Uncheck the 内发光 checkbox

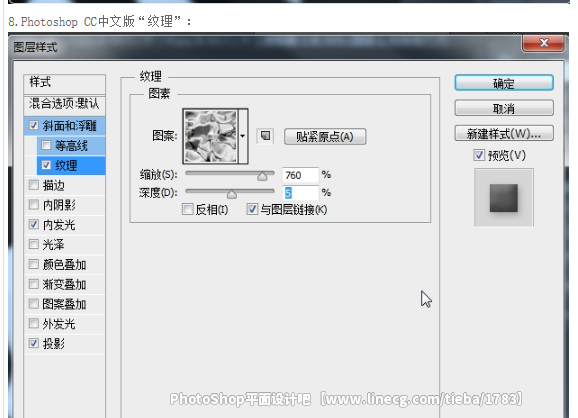(x=34, y=224)
